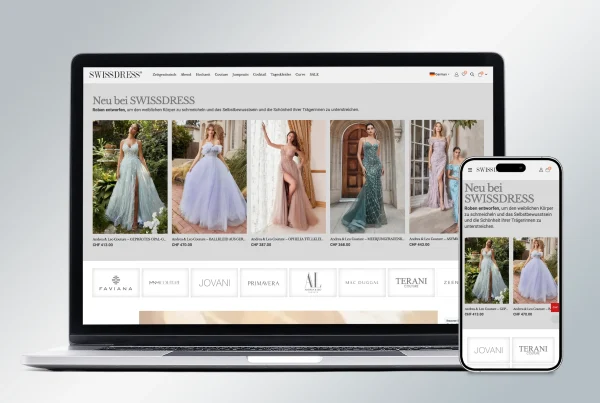Click the CHF 413.00 price on the phone
The width and height of the screenshot is (600, 403).
474,314
